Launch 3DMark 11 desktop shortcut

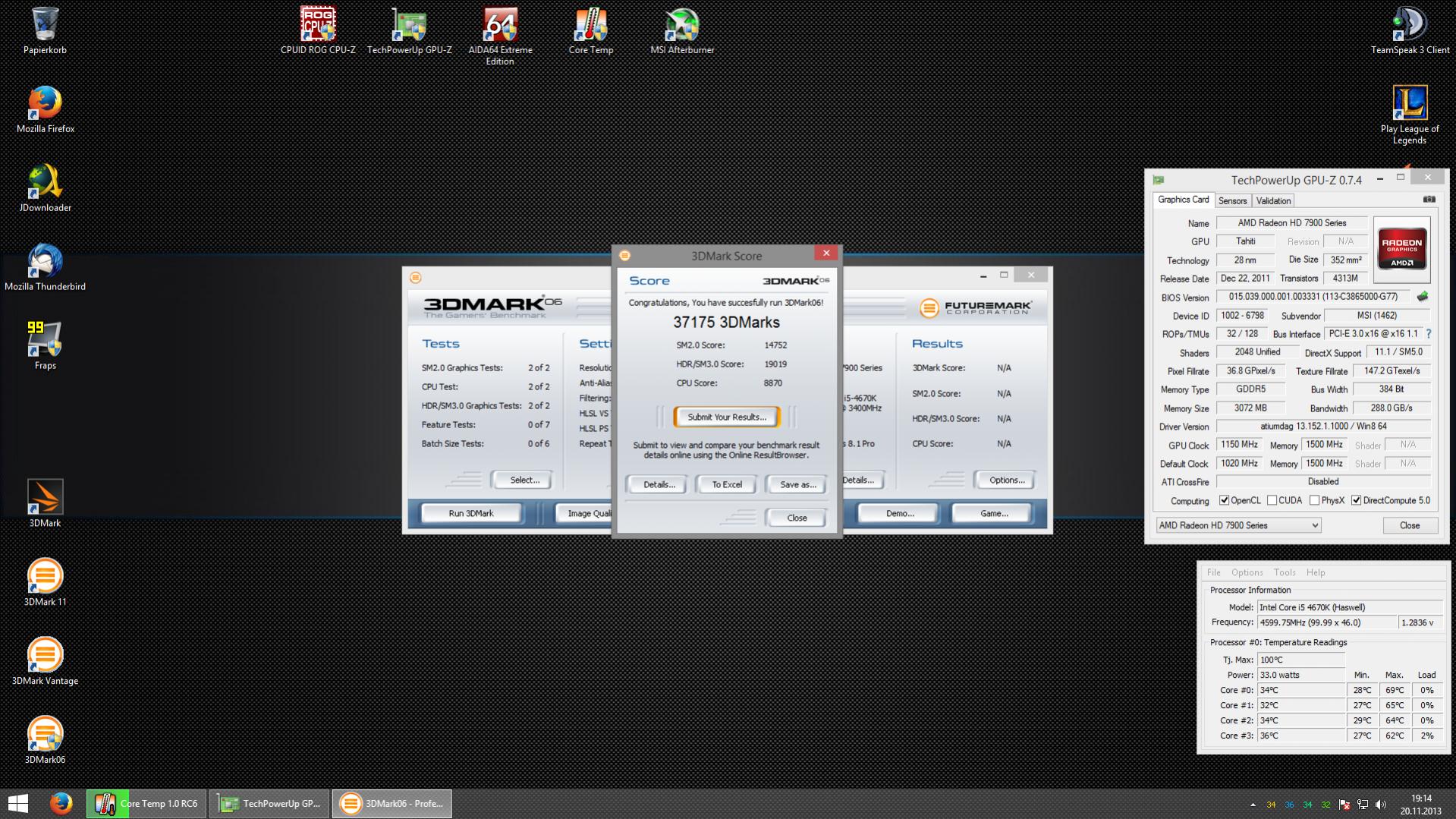coord(46,583)
